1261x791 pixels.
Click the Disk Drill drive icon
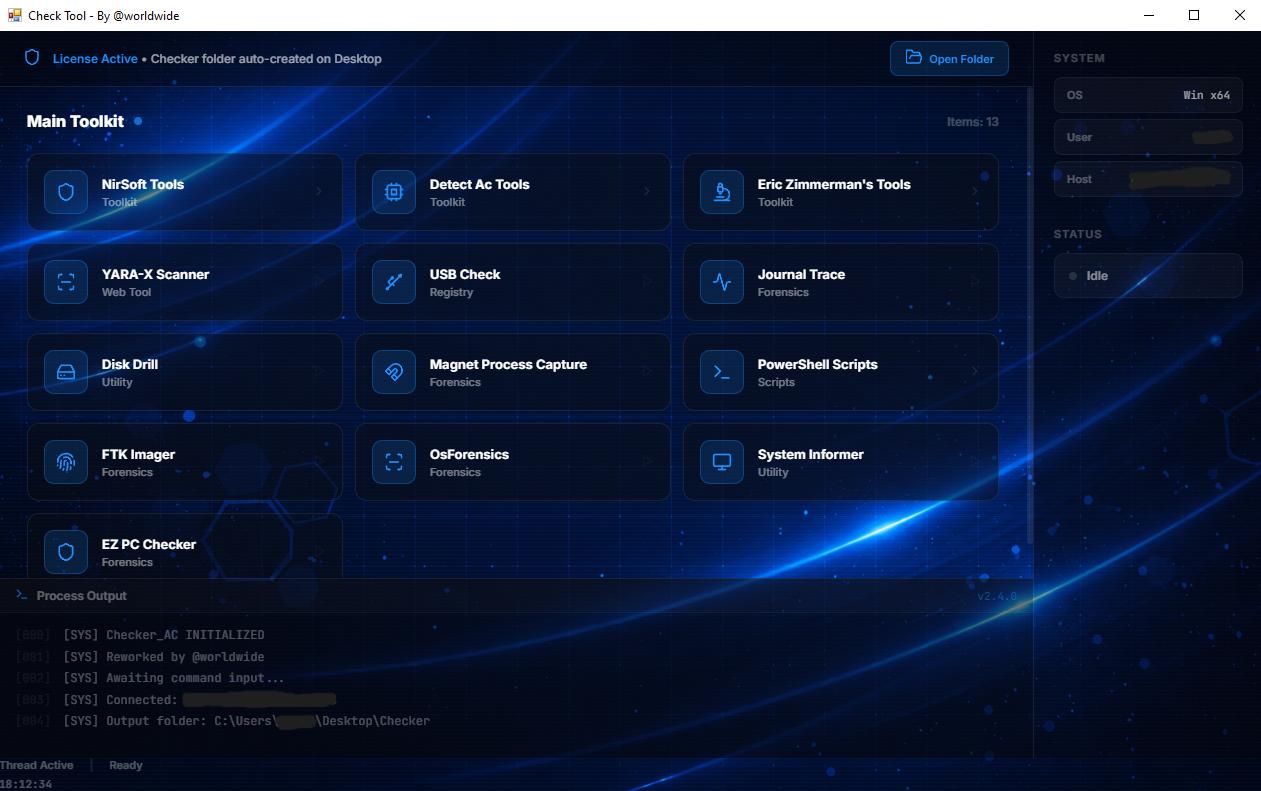[x=66, y=372]
